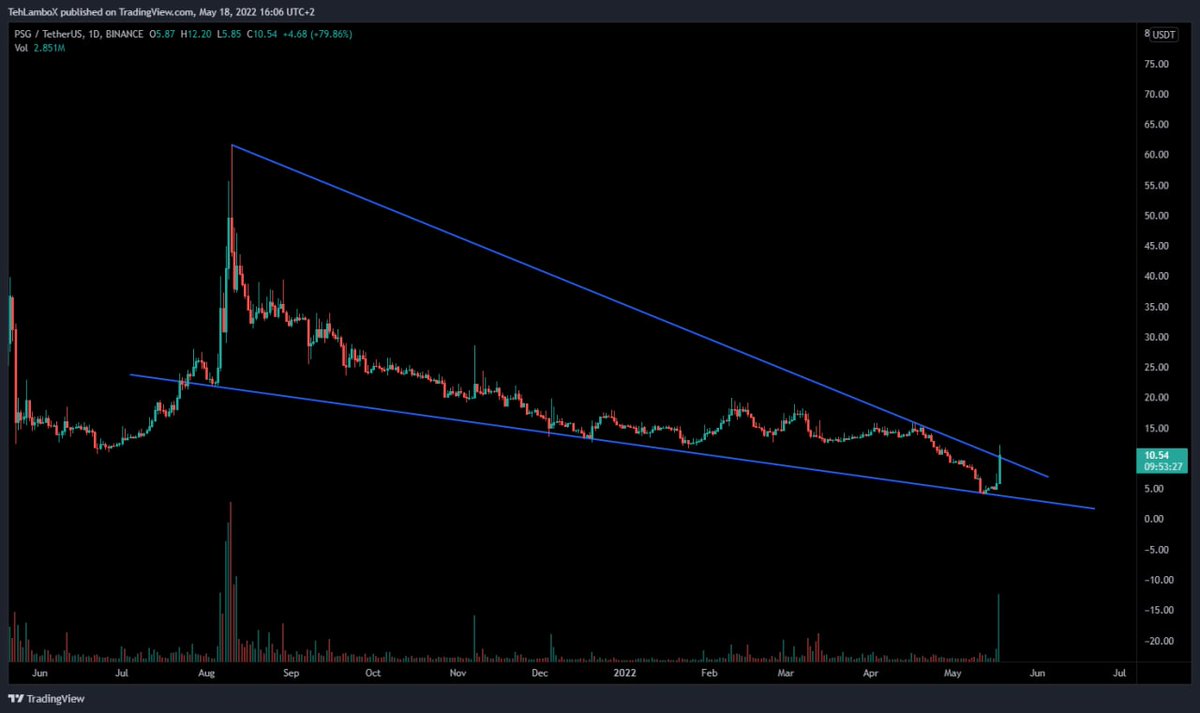Click the 75.00 price axis label
1200x713 pixels.
[x=1159, y=64]
